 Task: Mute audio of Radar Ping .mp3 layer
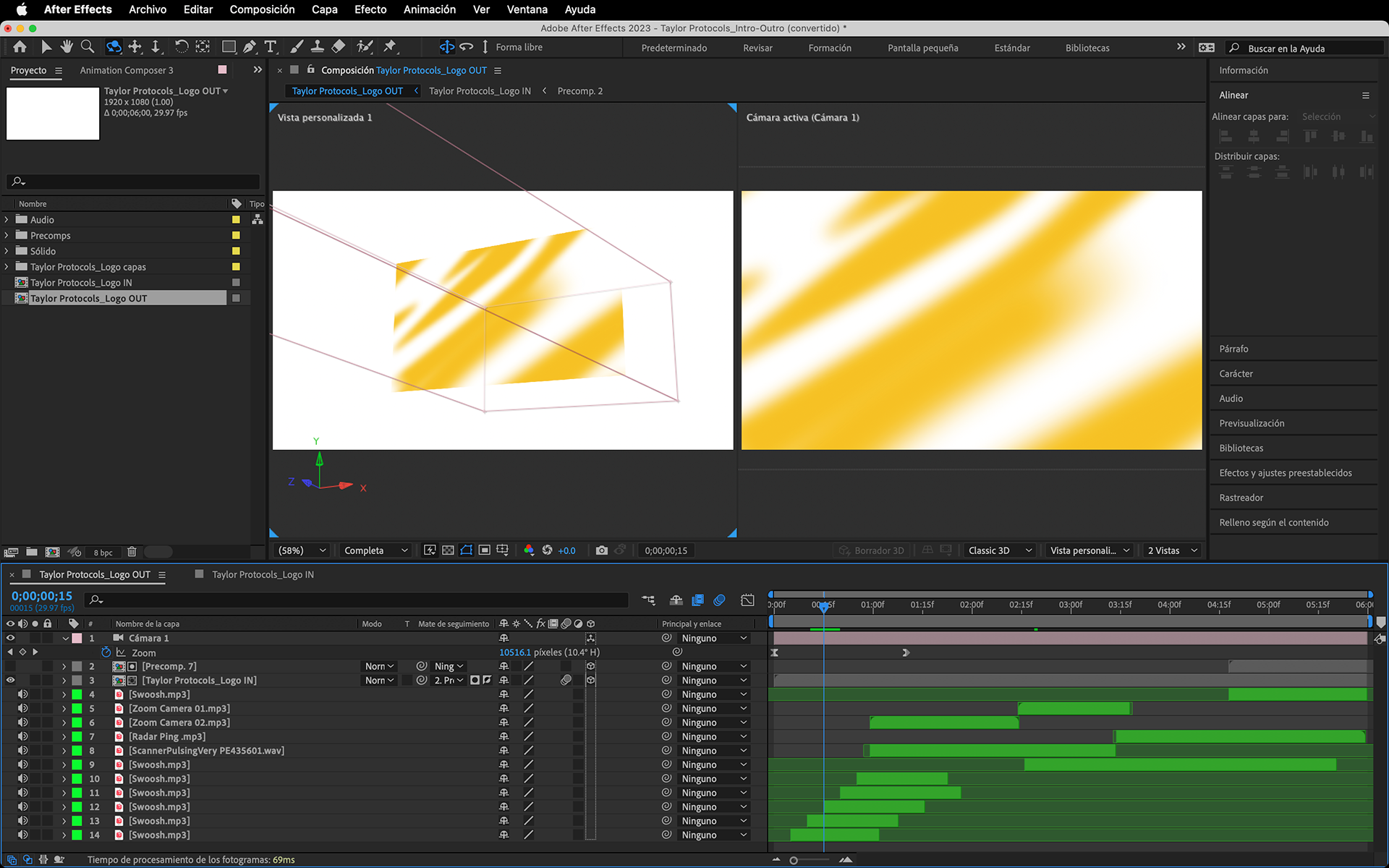click(23, 736)
